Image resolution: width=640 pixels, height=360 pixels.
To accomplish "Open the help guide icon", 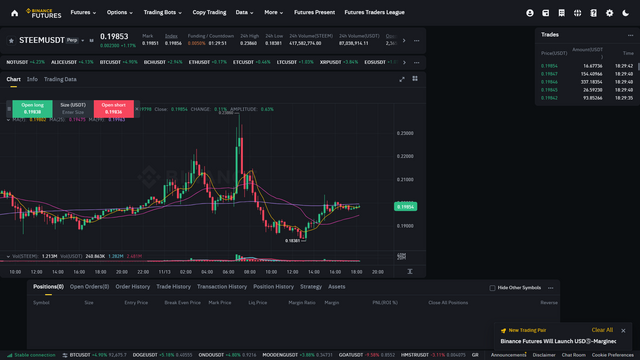I will (x=593, y=13).
